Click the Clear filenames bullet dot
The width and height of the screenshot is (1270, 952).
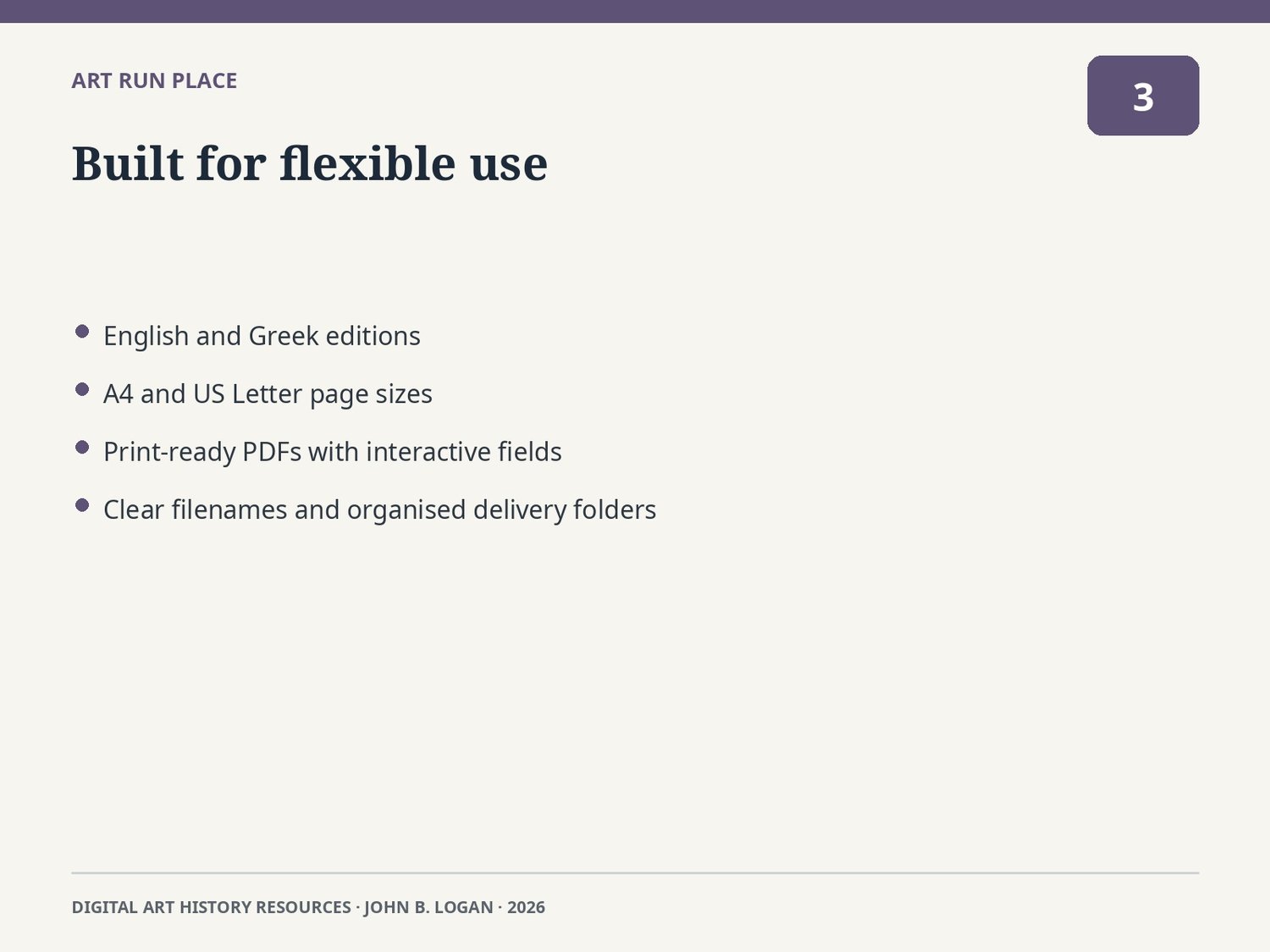[x=82, y=505]
